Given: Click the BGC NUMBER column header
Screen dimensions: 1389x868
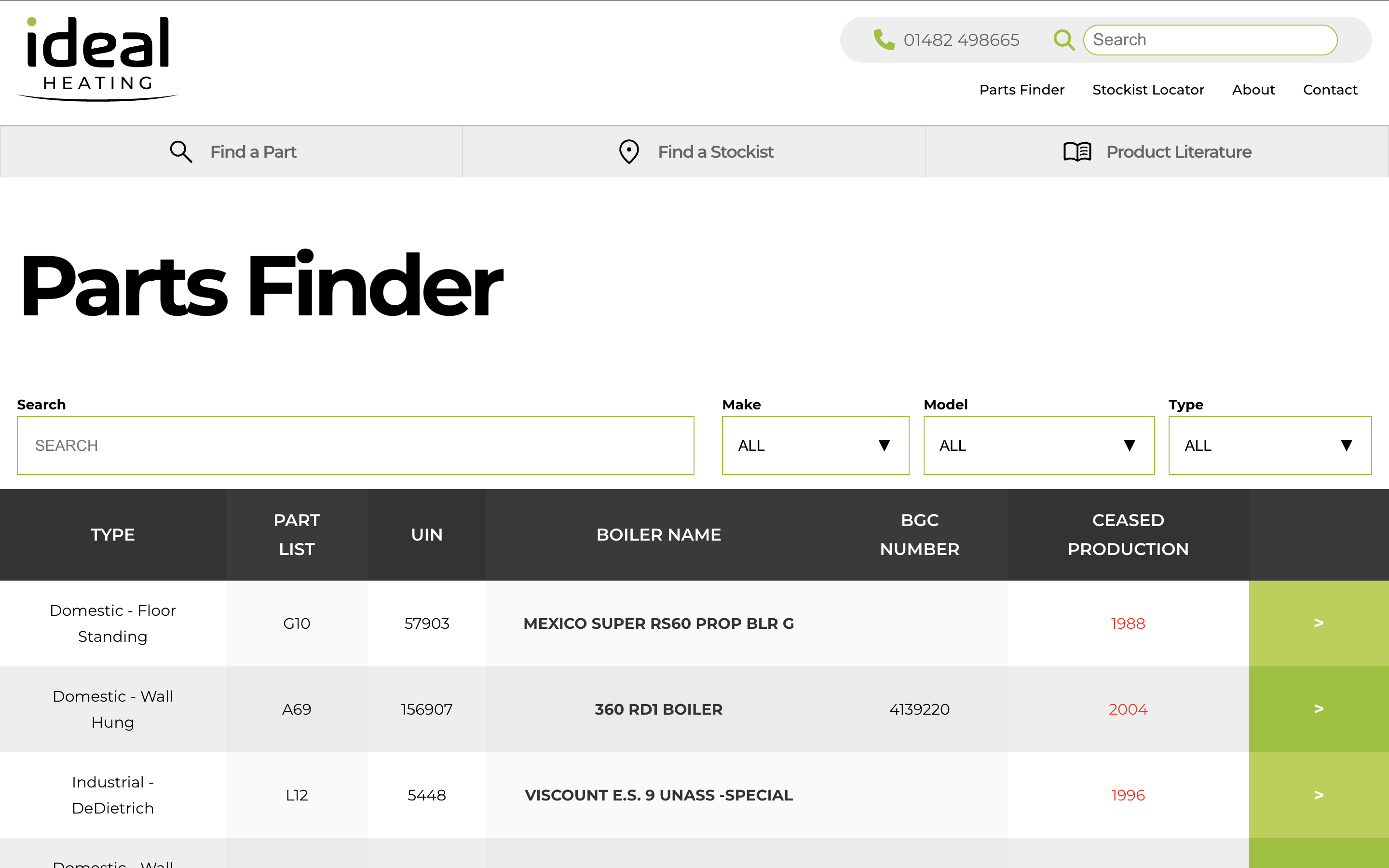Looking at the screenshot, I should [920, 534].
